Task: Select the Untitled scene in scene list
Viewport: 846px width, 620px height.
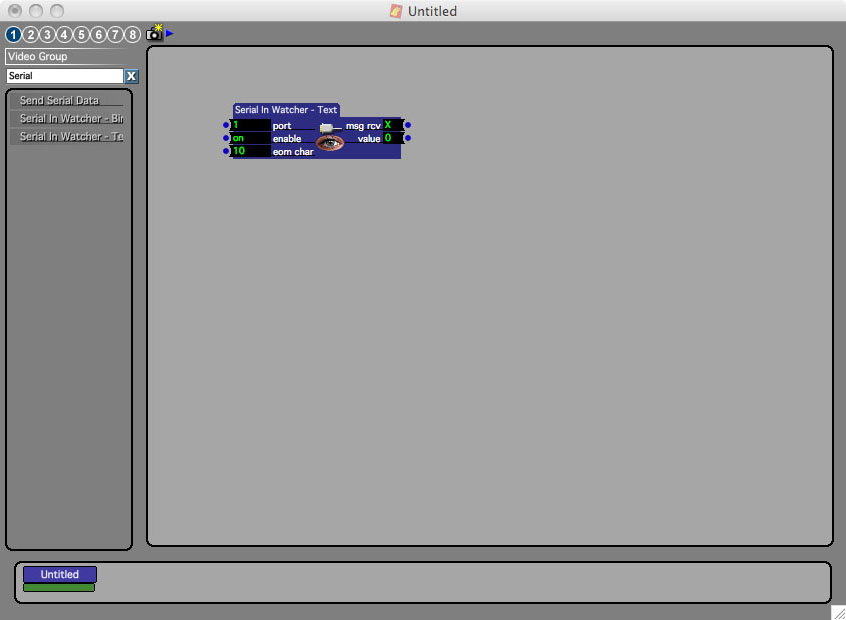Action: coord(60,575)
